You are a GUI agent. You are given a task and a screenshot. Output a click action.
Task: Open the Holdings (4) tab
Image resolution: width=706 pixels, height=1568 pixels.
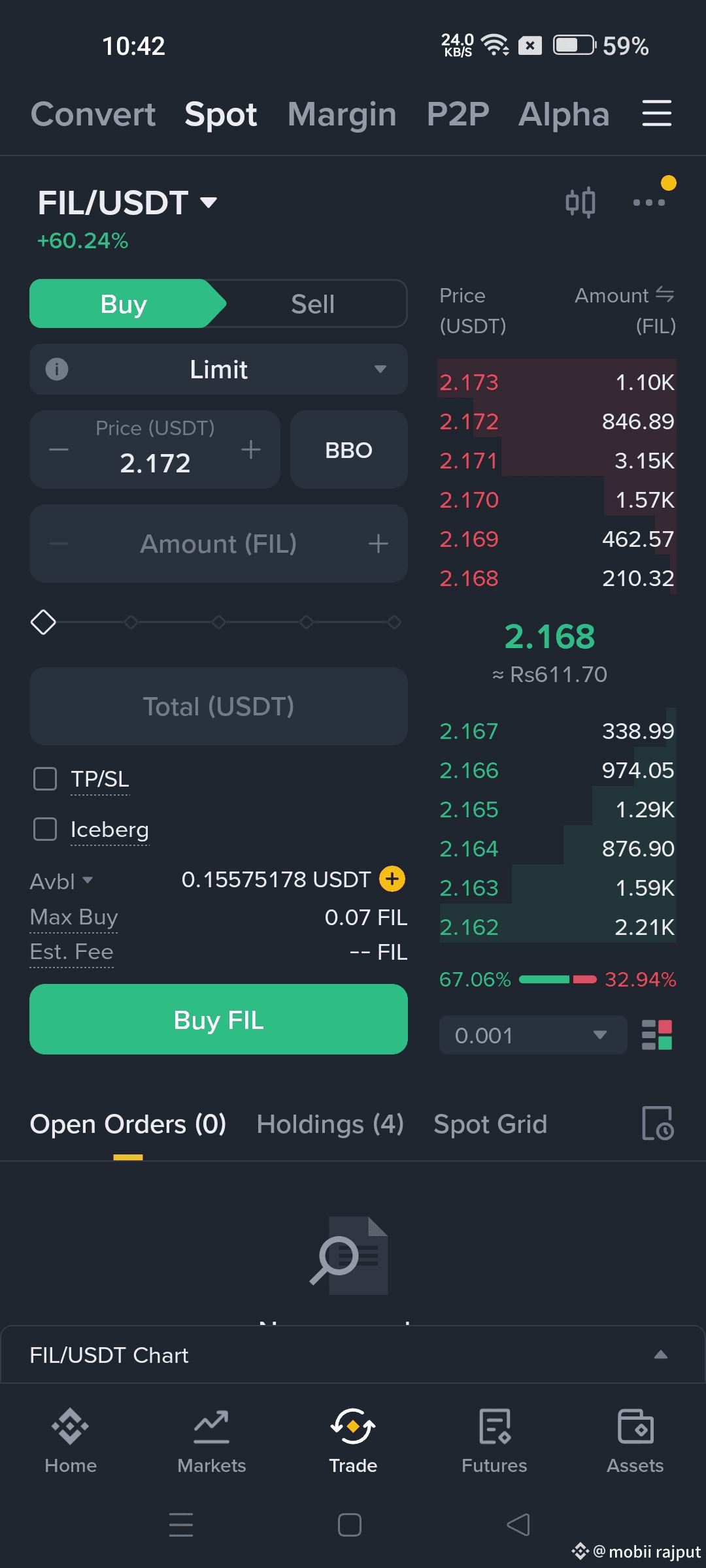[x=330, y=1124]
